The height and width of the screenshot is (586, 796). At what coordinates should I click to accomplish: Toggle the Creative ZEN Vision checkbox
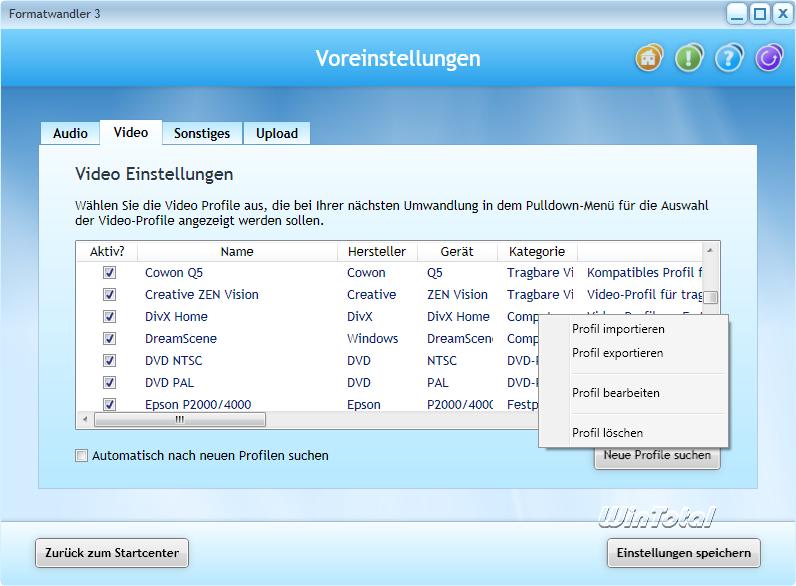(109, 295)
